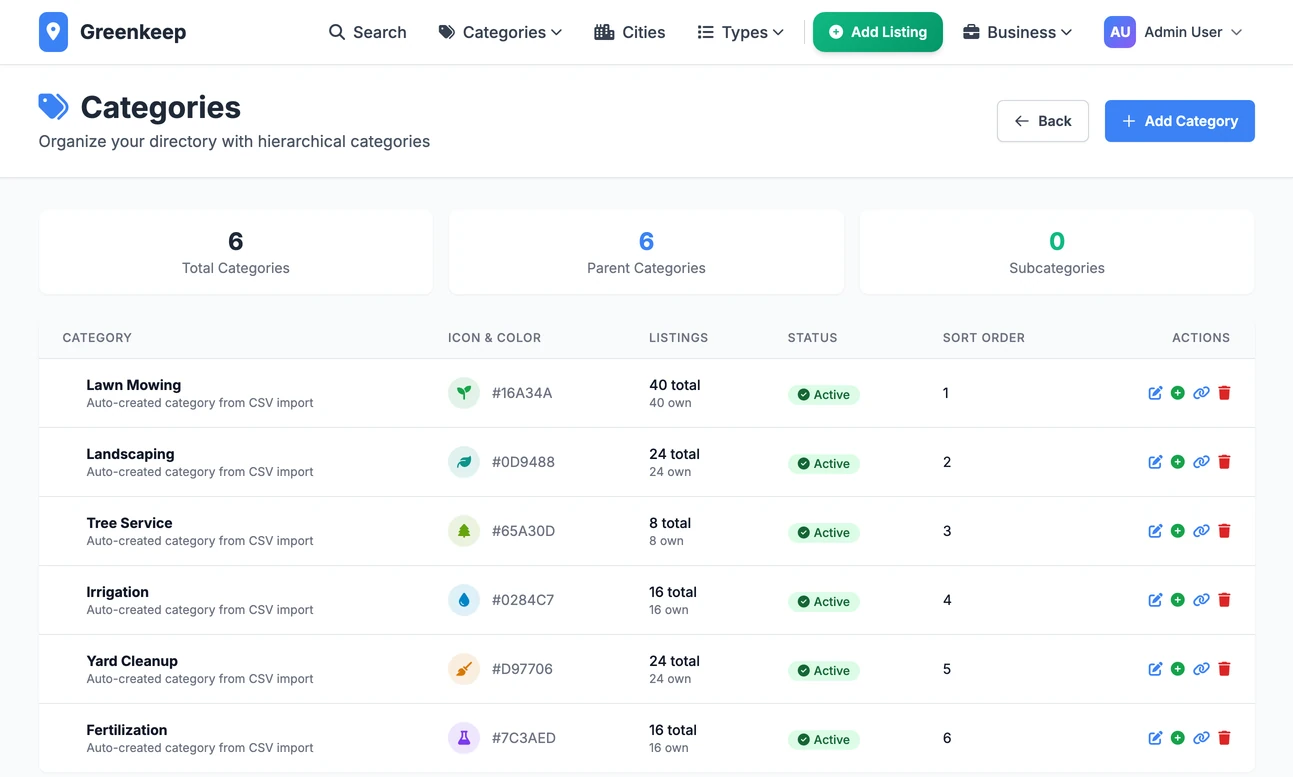Image resolution: width=1293 pixels, height=777 pixels.
Task: Open Search from the navigation bar
Action: click(x=367, y=32)
